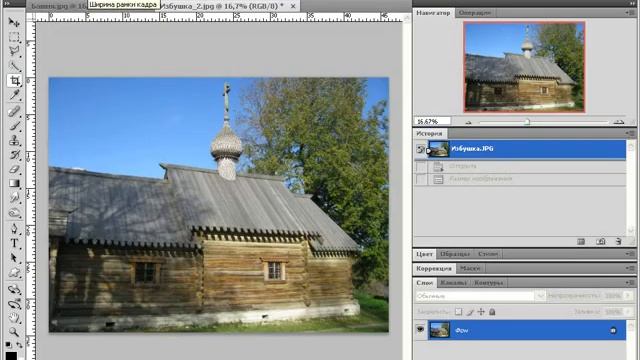This screenshot has height=360, width=640.
Task: Select the Path Selection arrow tool
Action: click(x=14, y=258)
